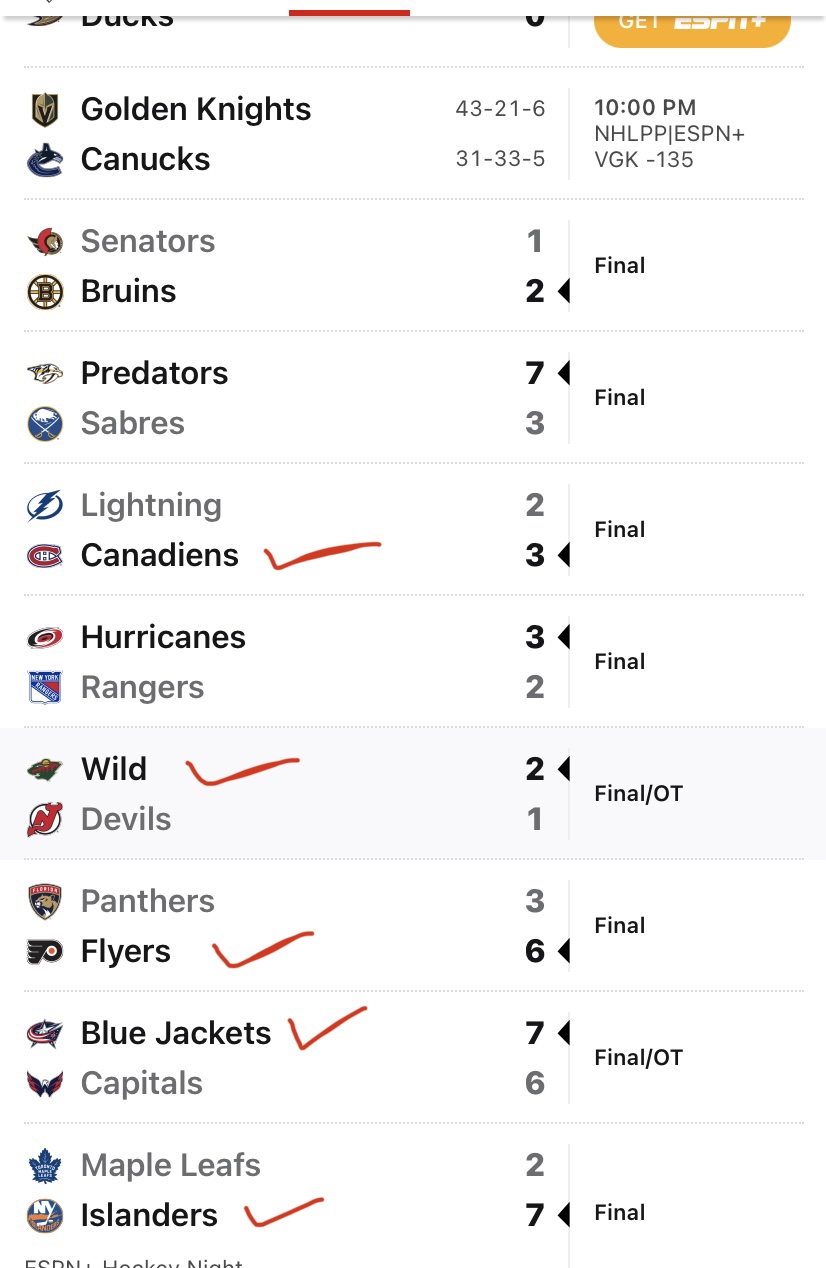Image resolution: width=826 pixels, height=1268 pixels.
Task: Open the Maple Leafs team link
Action: [171, 1166]
